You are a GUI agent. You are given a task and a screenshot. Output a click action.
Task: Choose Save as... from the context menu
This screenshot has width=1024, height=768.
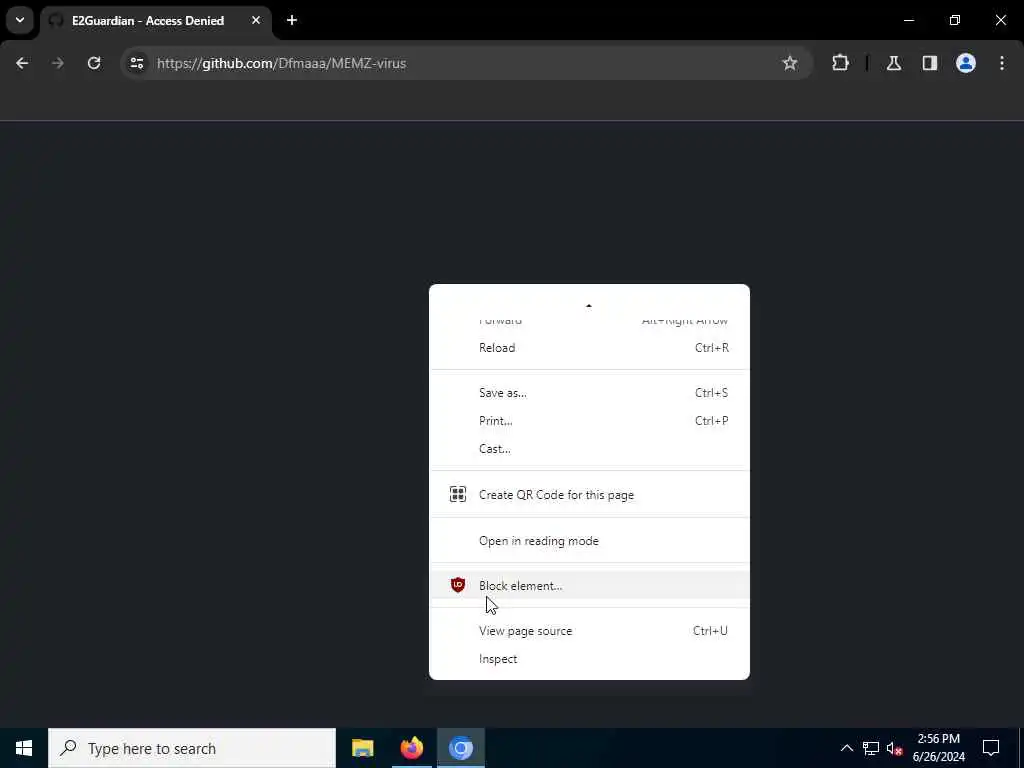[589, 393]
